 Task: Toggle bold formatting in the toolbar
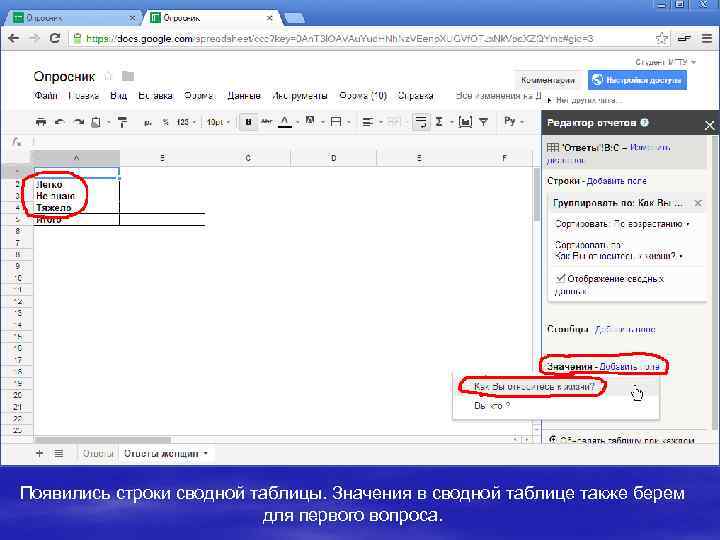coord(248,122)
